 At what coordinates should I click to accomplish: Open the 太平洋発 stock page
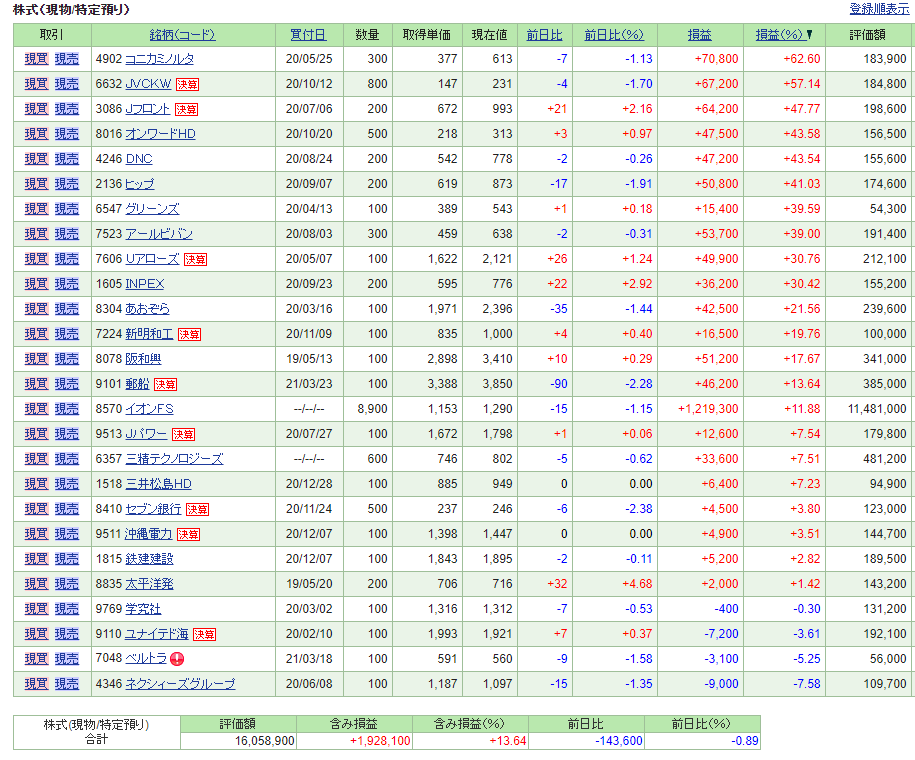tap(149, 584)
